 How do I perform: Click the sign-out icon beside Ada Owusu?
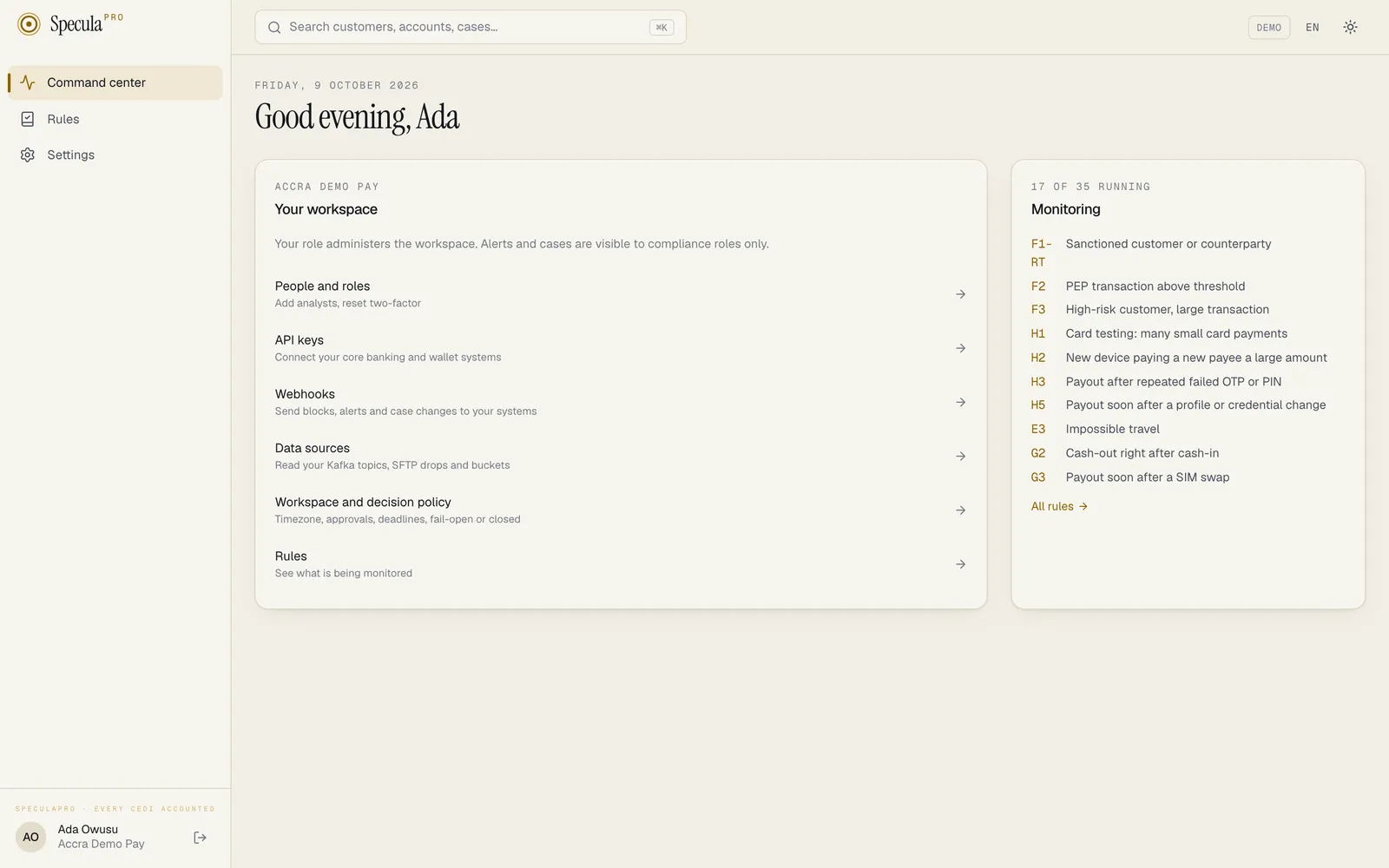200,838
